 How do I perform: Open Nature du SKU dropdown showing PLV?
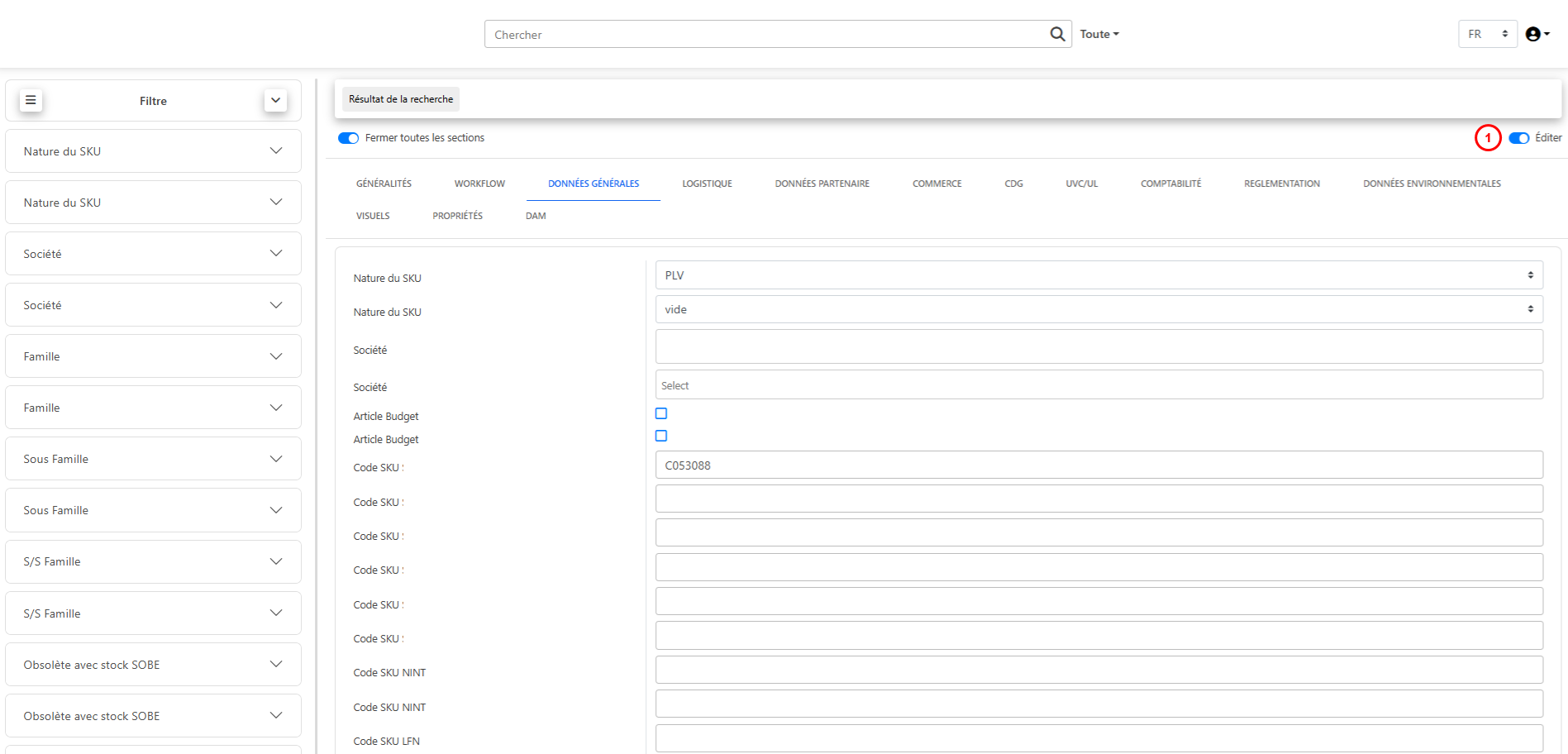pos(1099,275)
